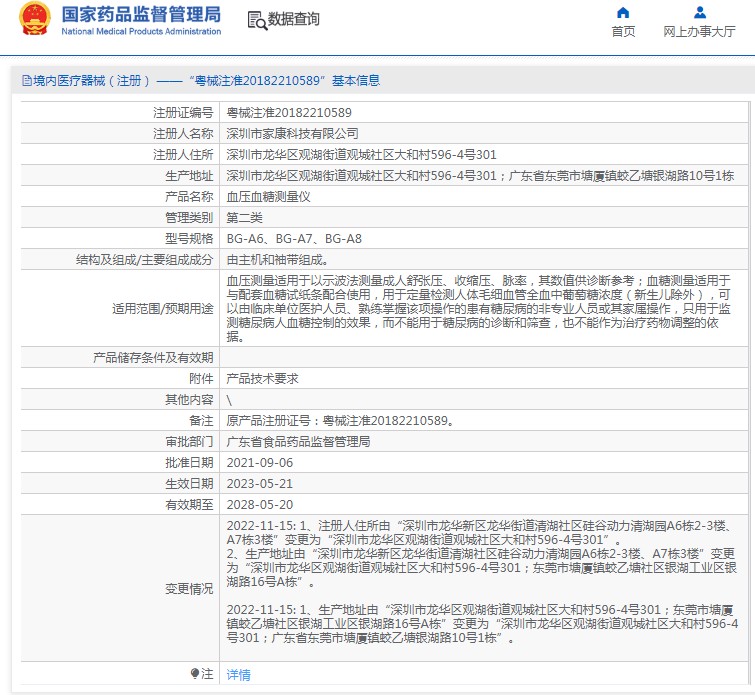Image resolution: width=755 pixels, height=695 pixels.
Task: Select the registrant name 深圳市家康科技有限公司
Action: click(x=292, y=133)
